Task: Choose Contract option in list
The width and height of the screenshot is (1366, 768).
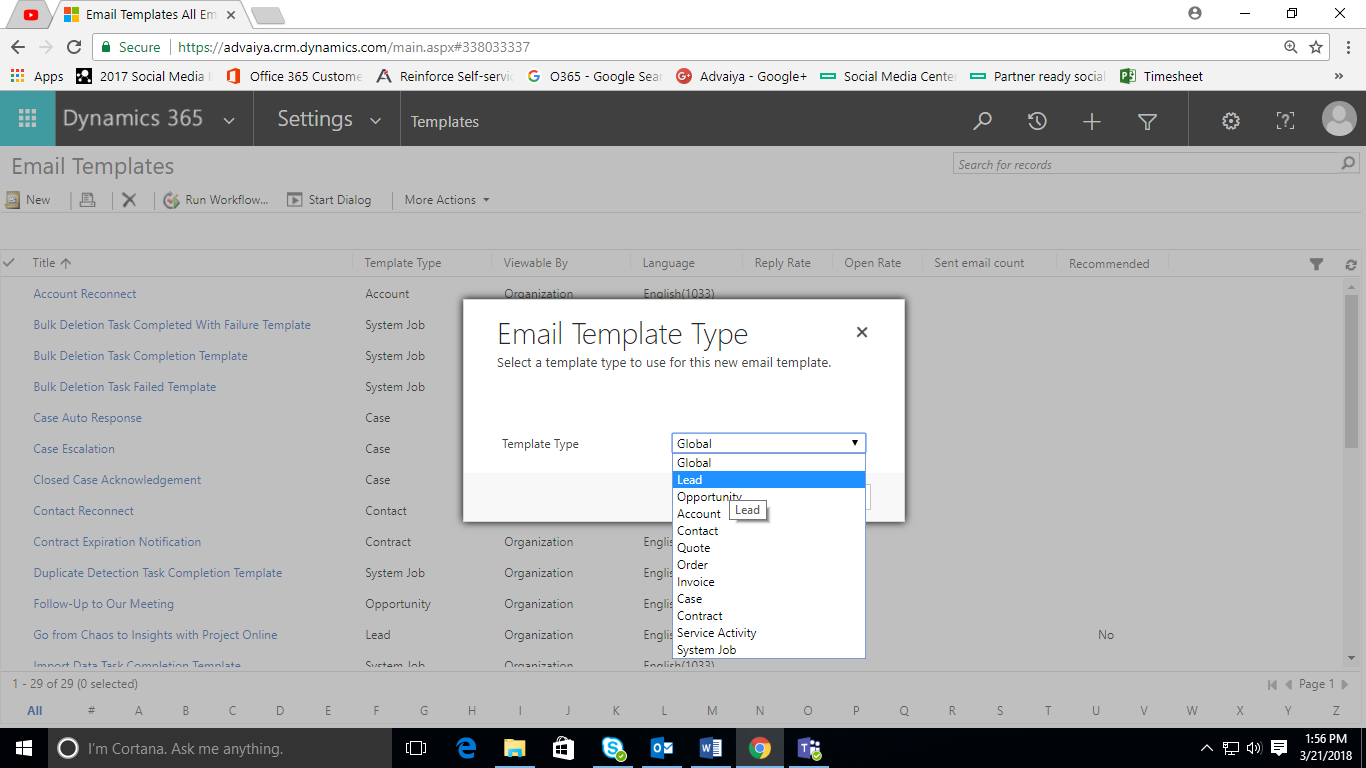Action: [768, 616]
